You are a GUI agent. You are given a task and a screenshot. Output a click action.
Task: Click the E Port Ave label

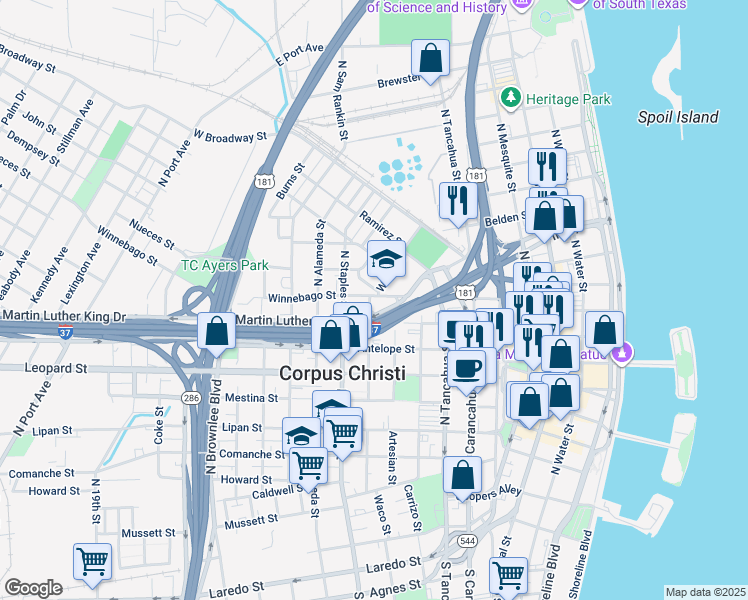300,54
